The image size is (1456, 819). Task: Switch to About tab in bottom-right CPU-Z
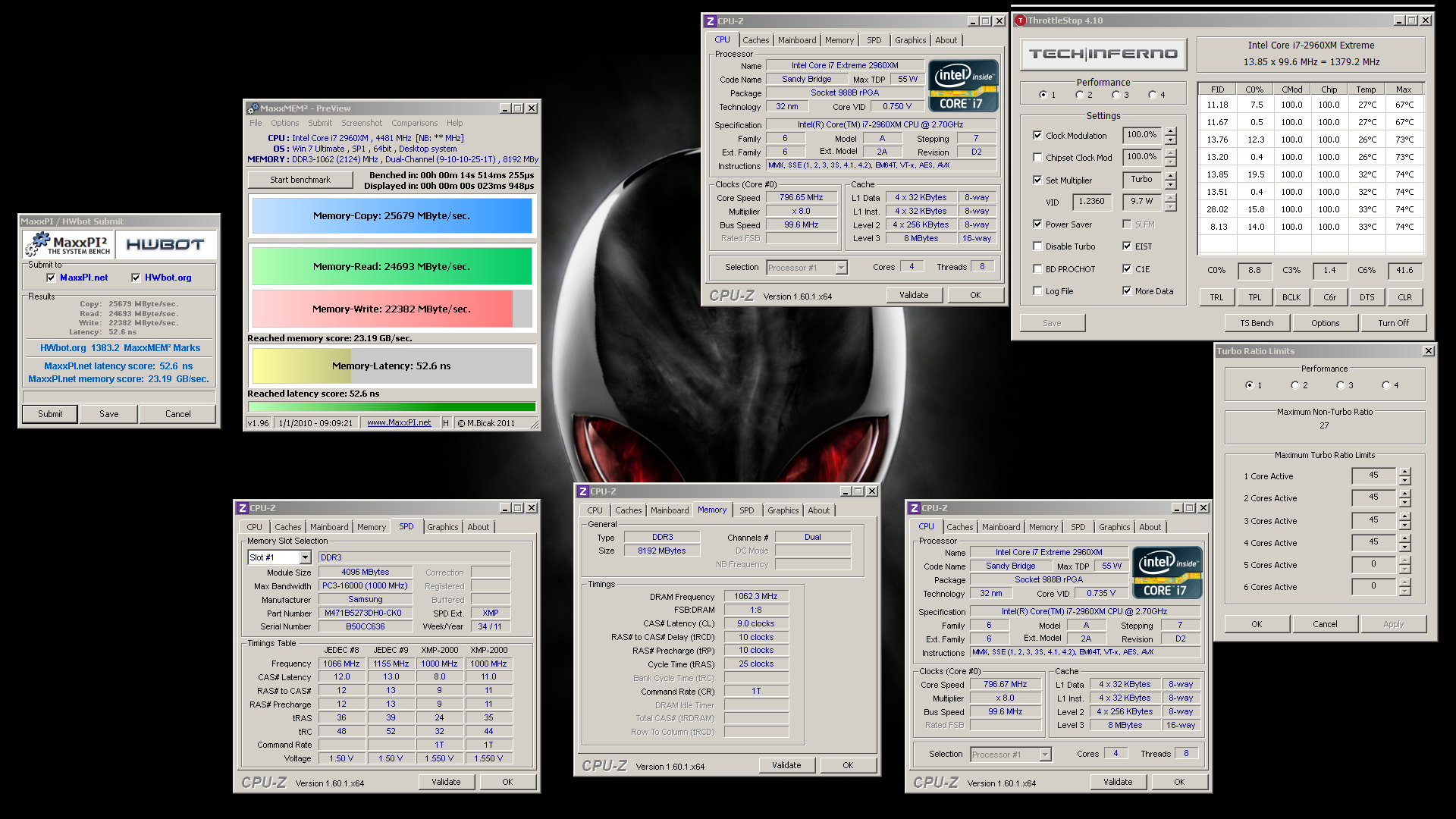point(1150,527)
